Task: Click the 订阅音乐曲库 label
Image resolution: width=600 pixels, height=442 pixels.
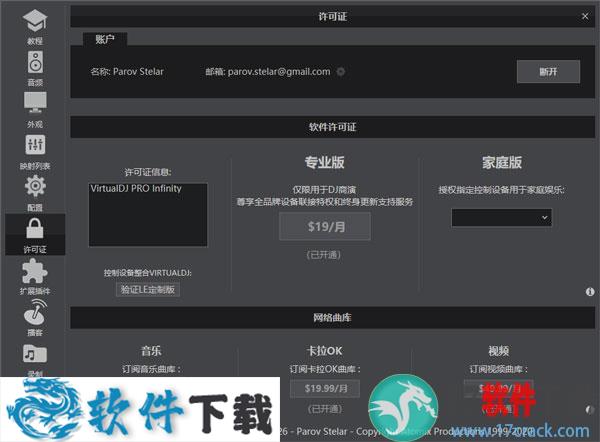Action: [x=152, y=369]
